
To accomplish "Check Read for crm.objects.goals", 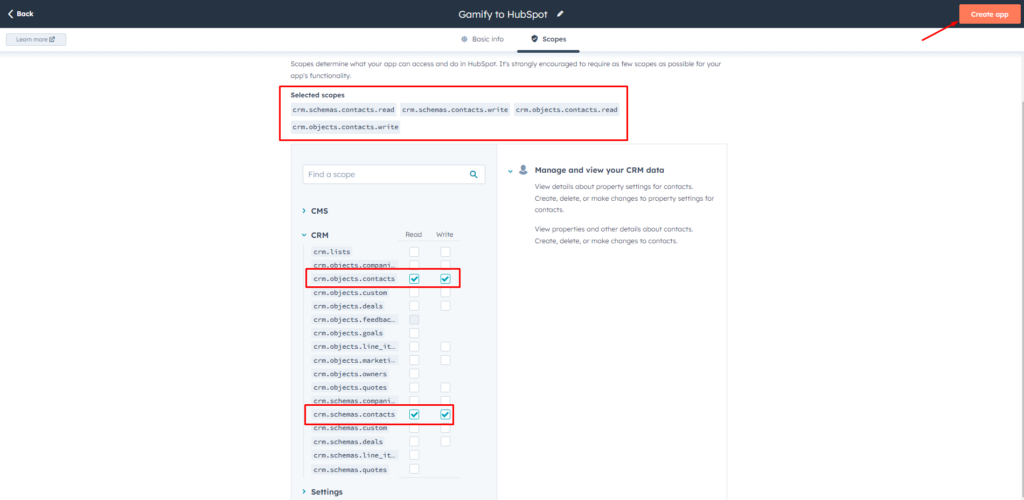I will 414,333.
